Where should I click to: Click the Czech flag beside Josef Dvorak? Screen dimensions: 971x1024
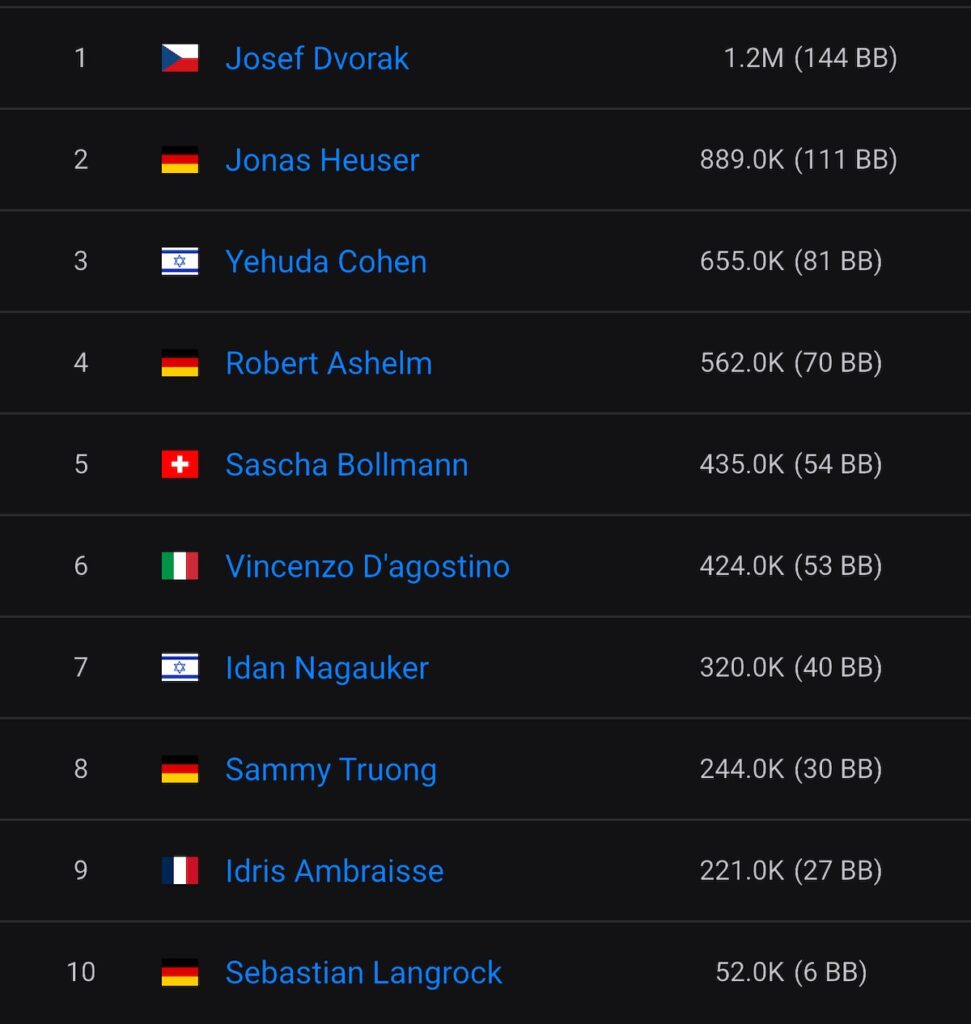coord(180,58)
